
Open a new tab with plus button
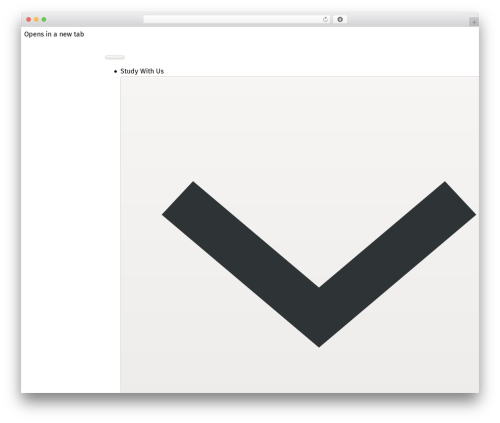(x=474, y=22)
